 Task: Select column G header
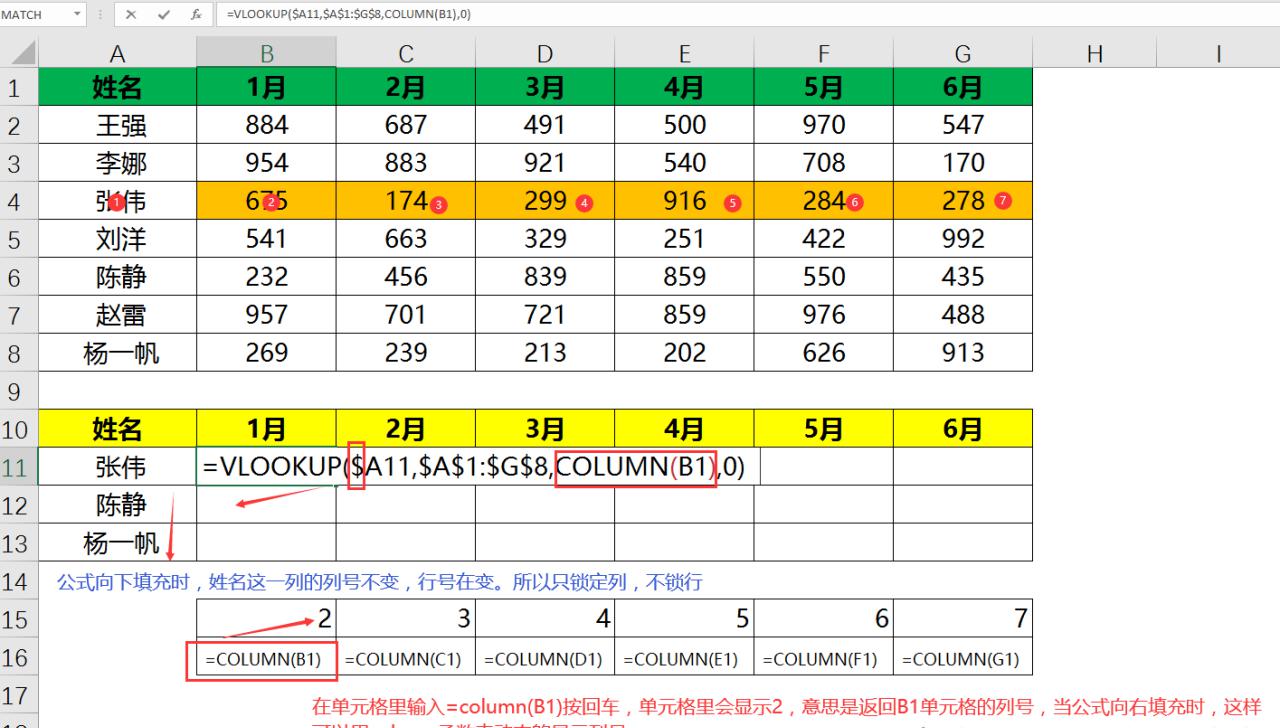coord(963,53)
